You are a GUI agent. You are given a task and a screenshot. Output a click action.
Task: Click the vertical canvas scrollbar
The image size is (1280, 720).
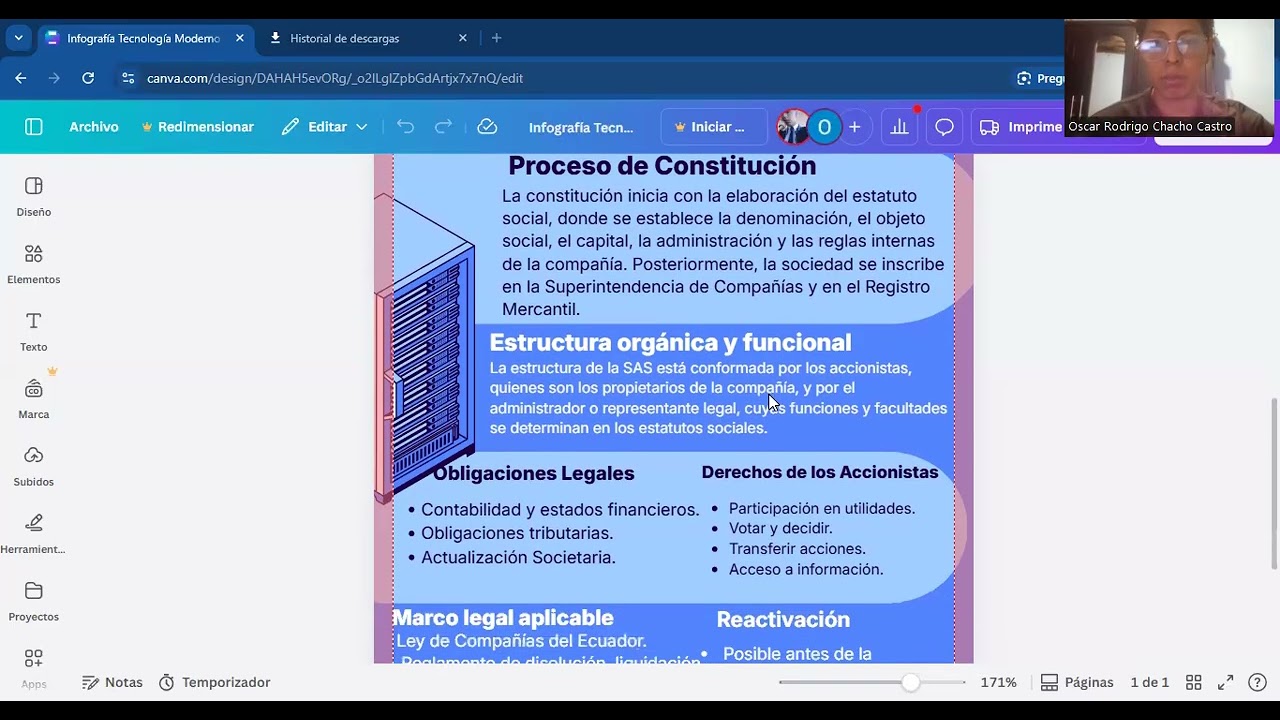pyautogui.click(x=1274, y=483)
